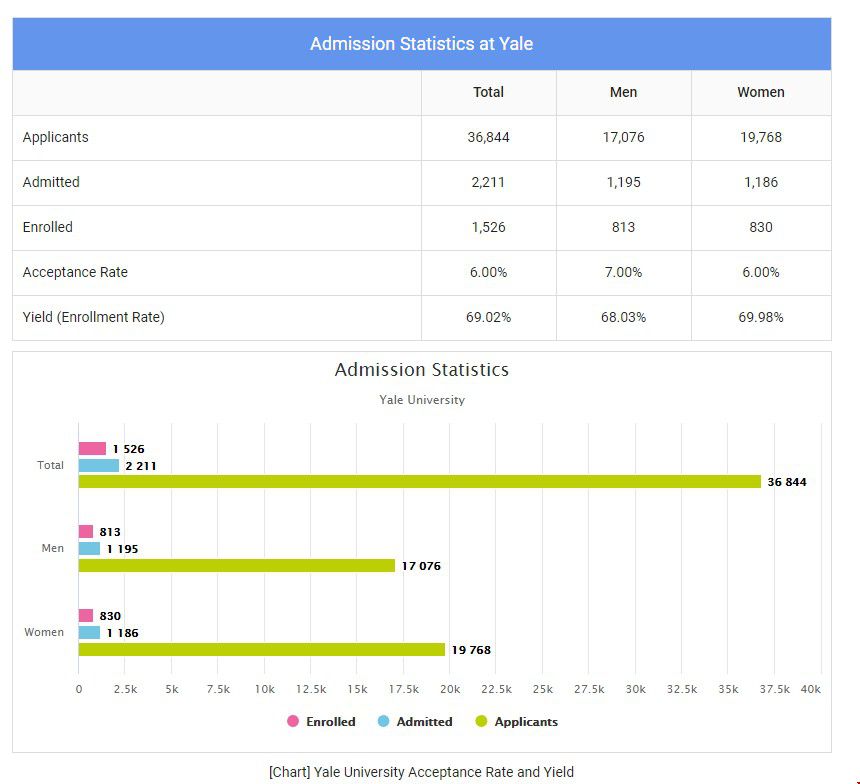The width and height of the screenshot is (860, 784).
Task: Click the Applicants row label in table
Action: (55, 137)
